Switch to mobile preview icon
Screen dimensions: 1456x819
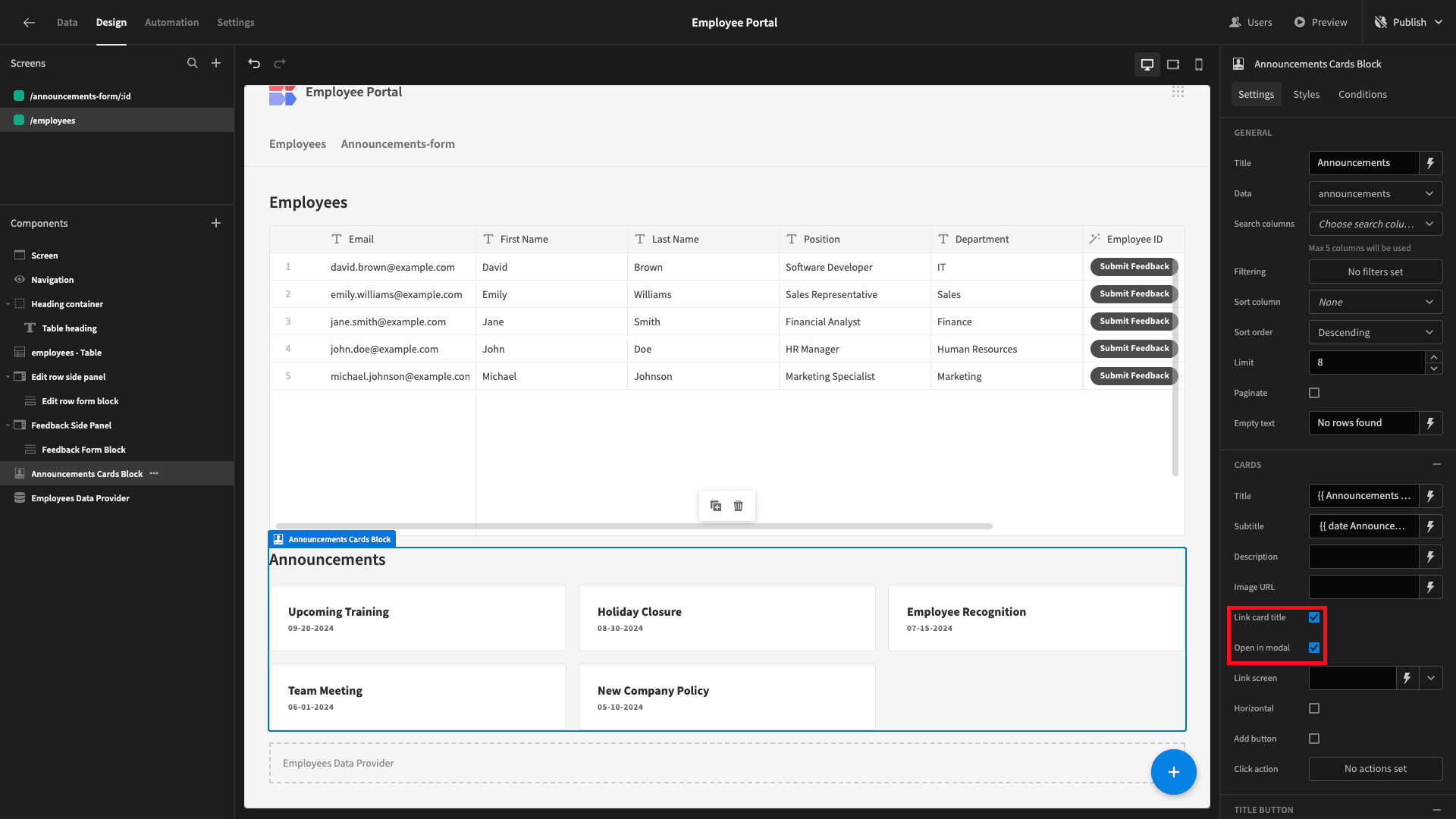point(1199,64)
